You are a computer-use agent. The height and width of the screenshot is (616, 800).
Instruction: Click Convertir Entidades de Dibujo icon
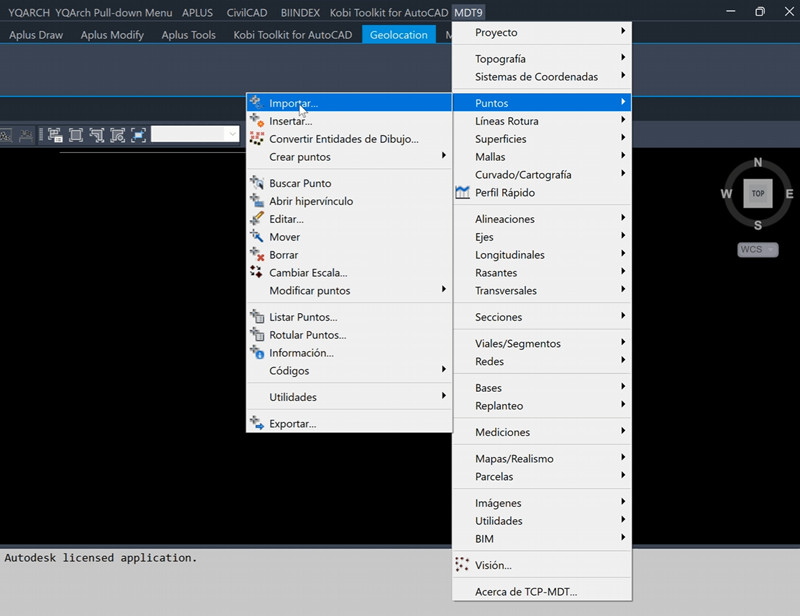pos(257,139)
